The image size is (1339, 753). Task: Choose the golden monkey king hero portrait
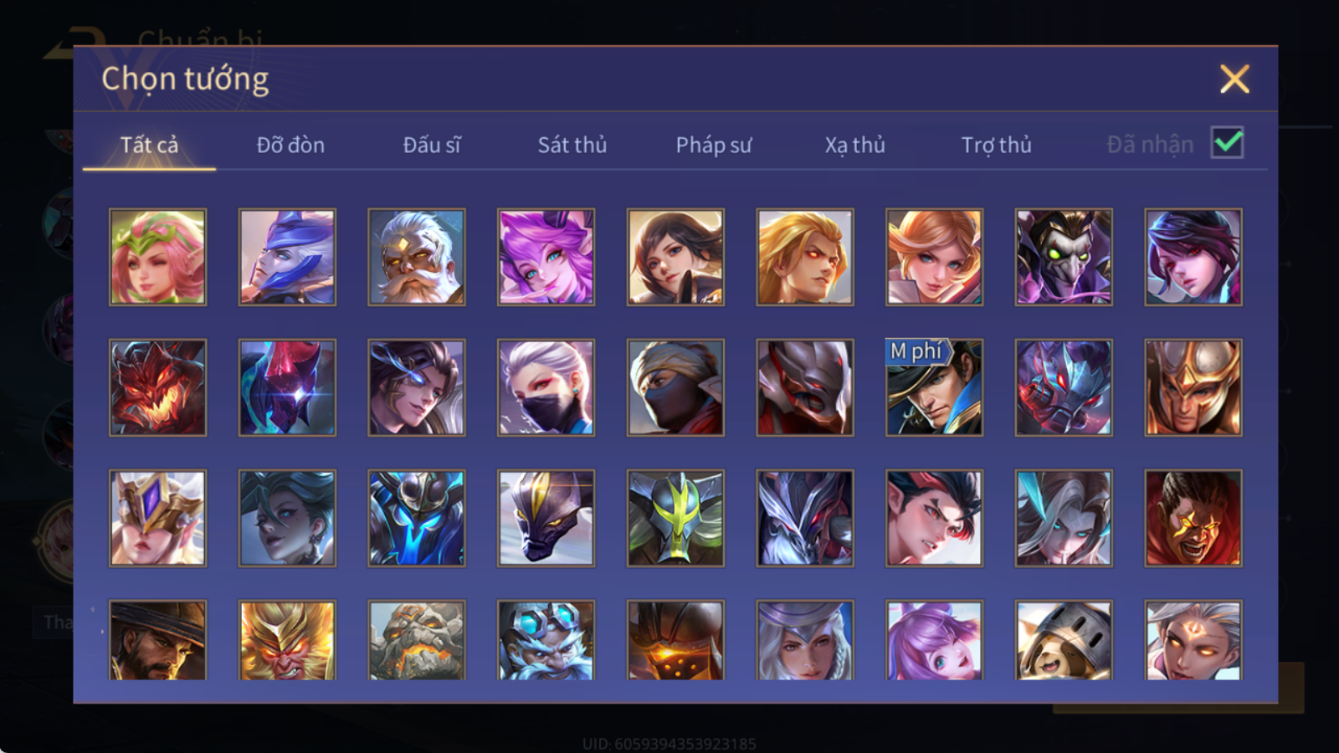(287, 640)
